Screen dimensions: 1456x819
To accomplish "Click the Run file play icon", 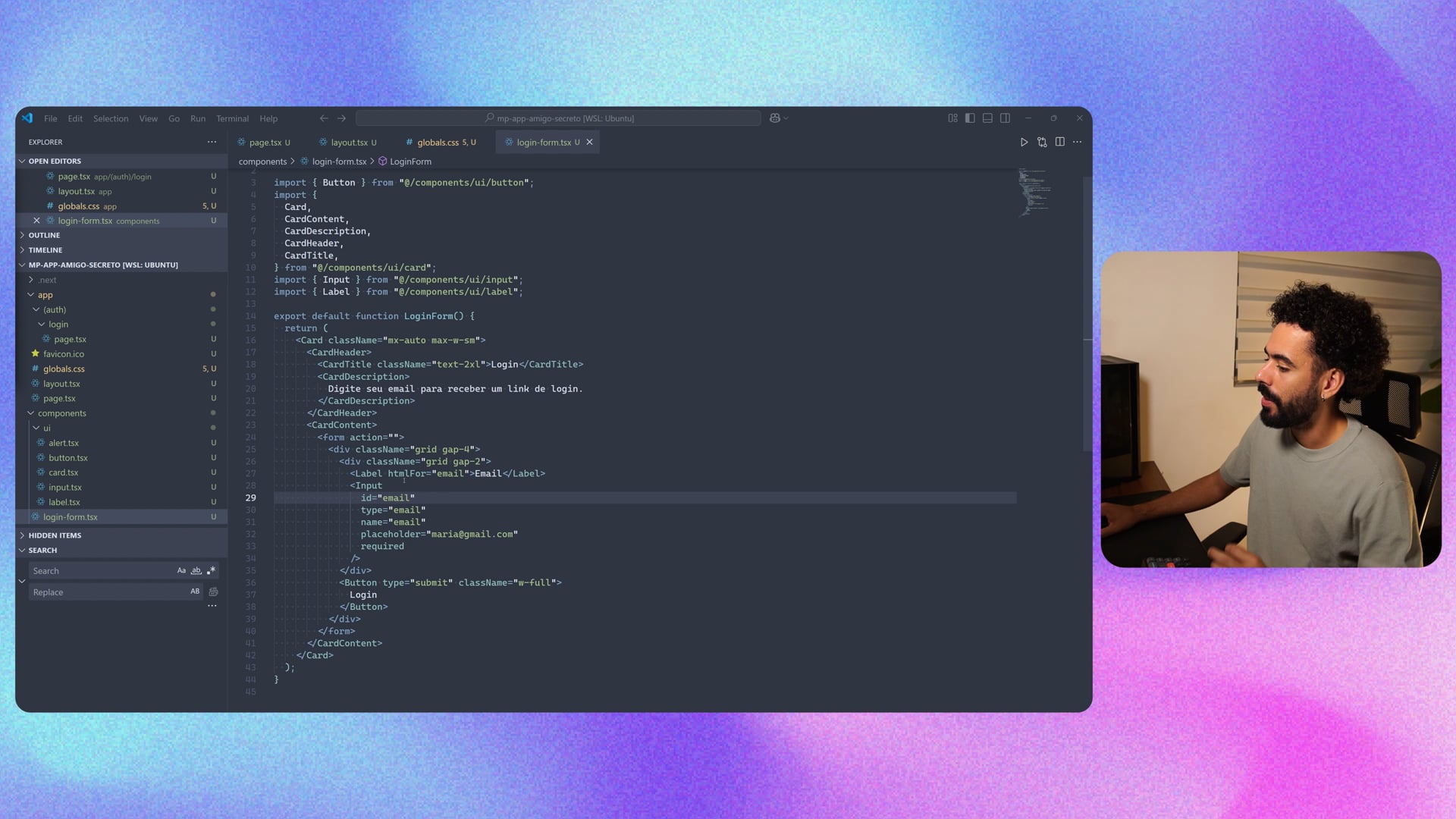I will click(1024, 142).
